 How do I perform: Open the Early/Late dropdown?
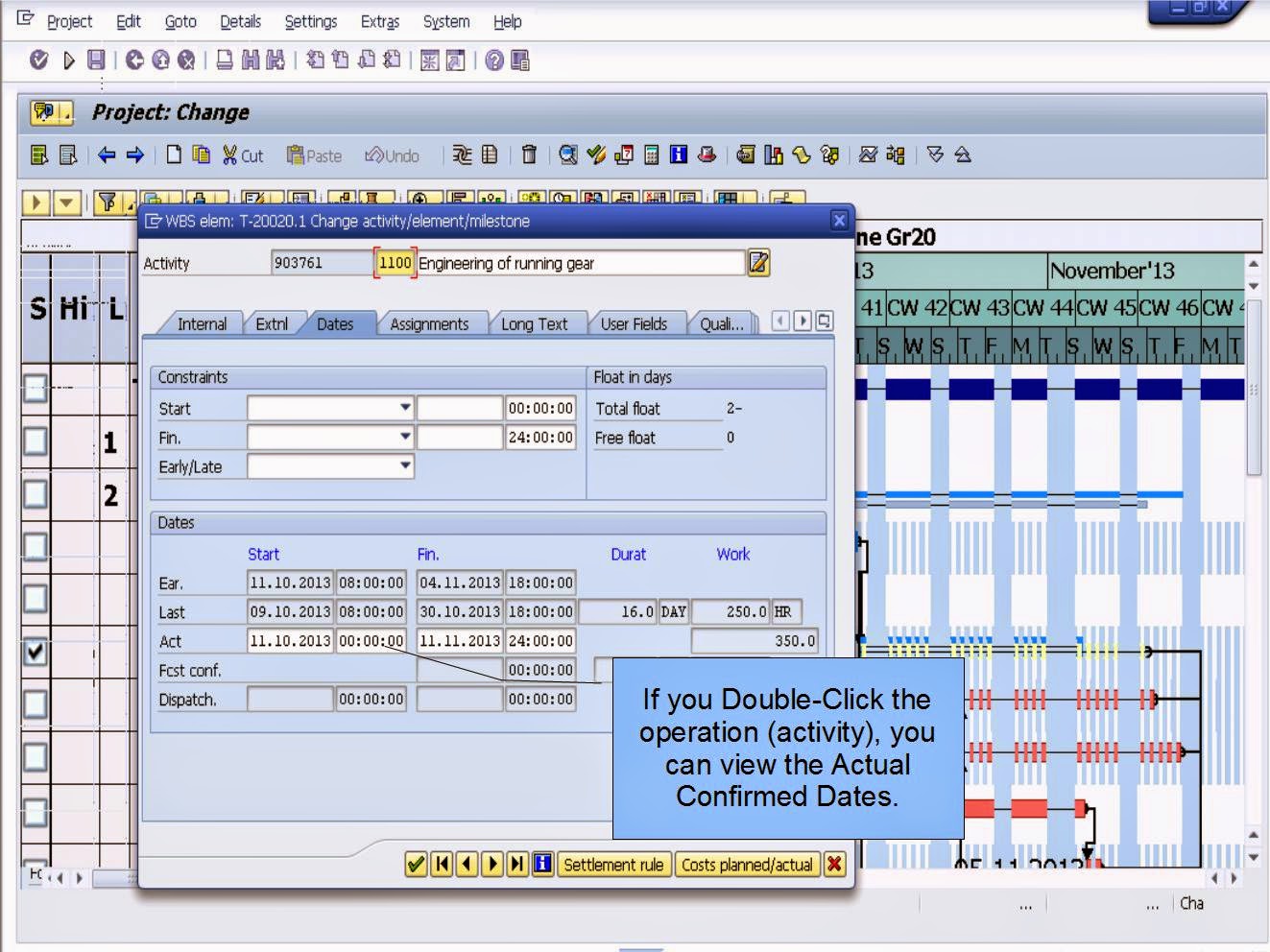[x=405, y=465]
